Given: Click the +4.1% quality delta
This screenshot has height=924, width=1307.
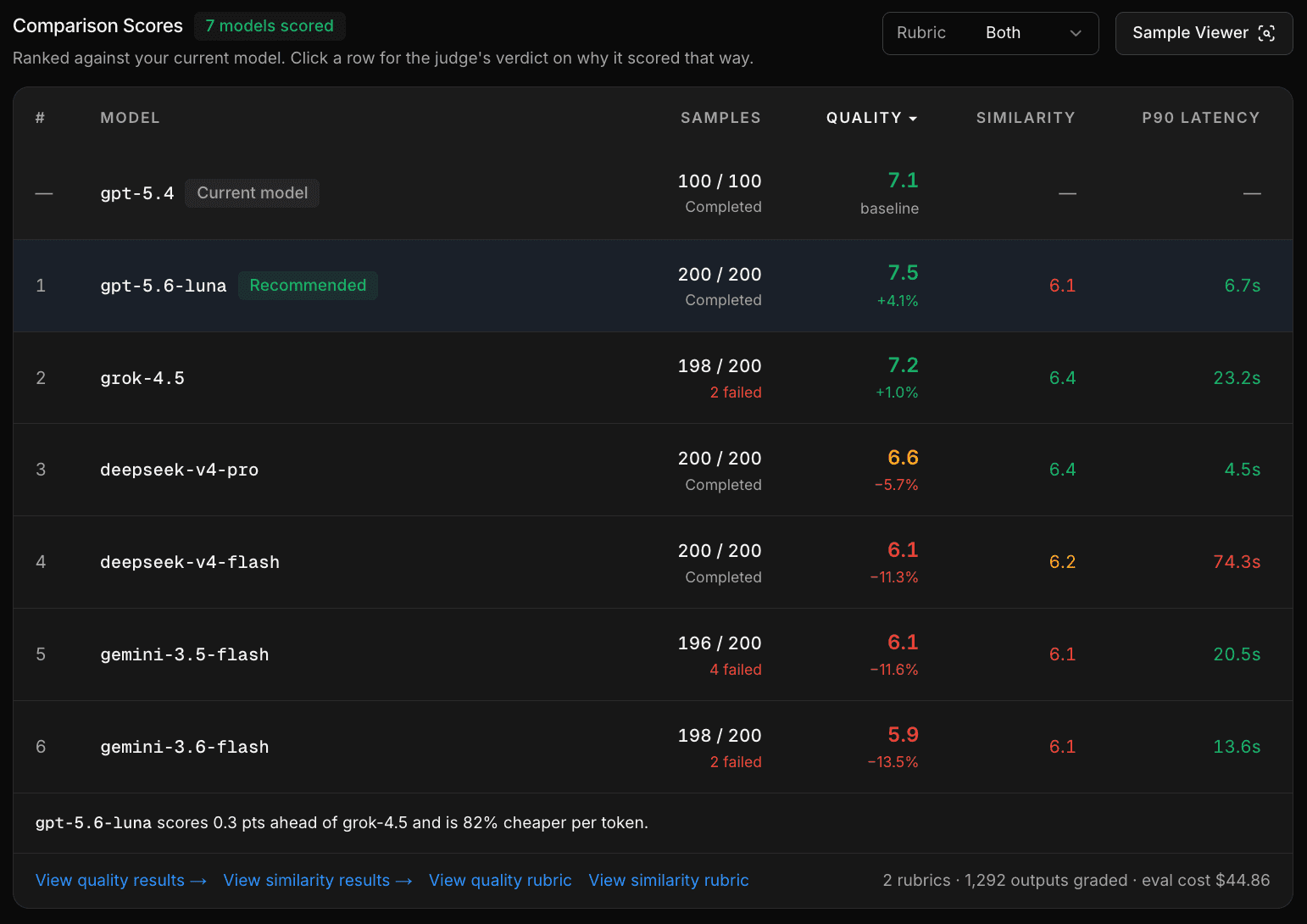Looking at the screenshot, I should tap(898, 301).
